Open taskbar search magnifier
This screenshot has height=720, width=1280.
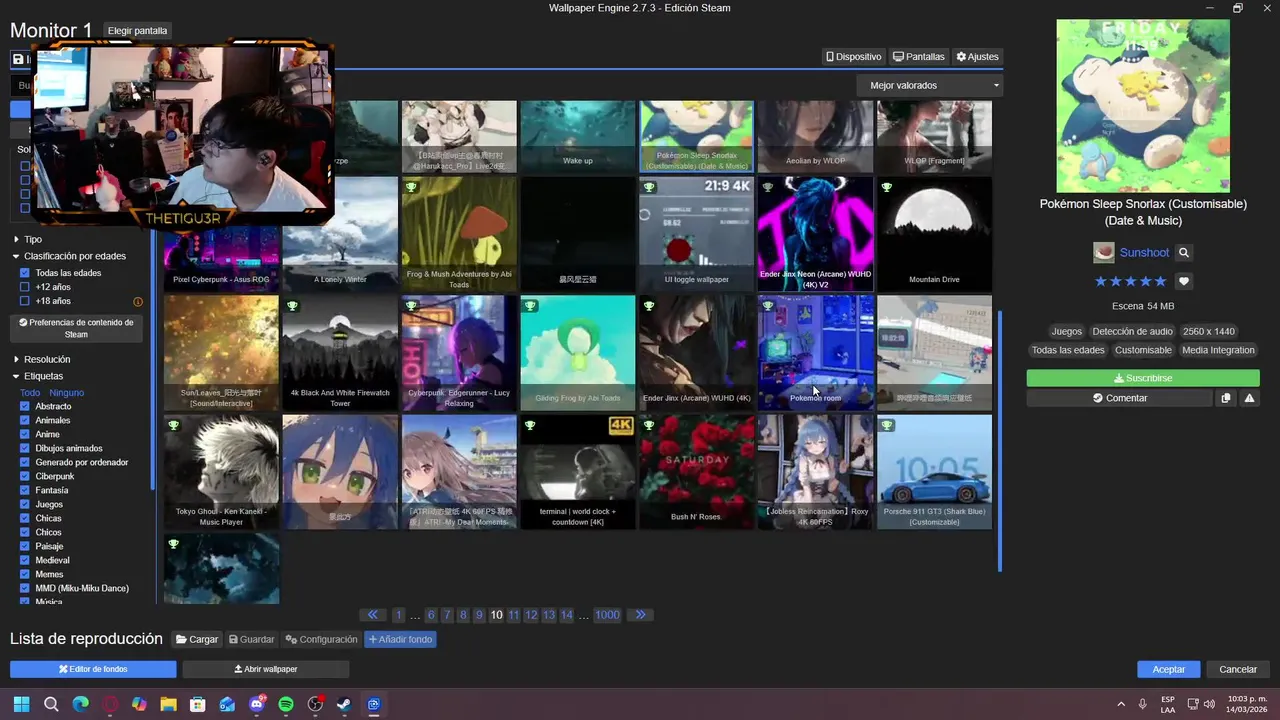pyautogui.click(x=51, y=704)
